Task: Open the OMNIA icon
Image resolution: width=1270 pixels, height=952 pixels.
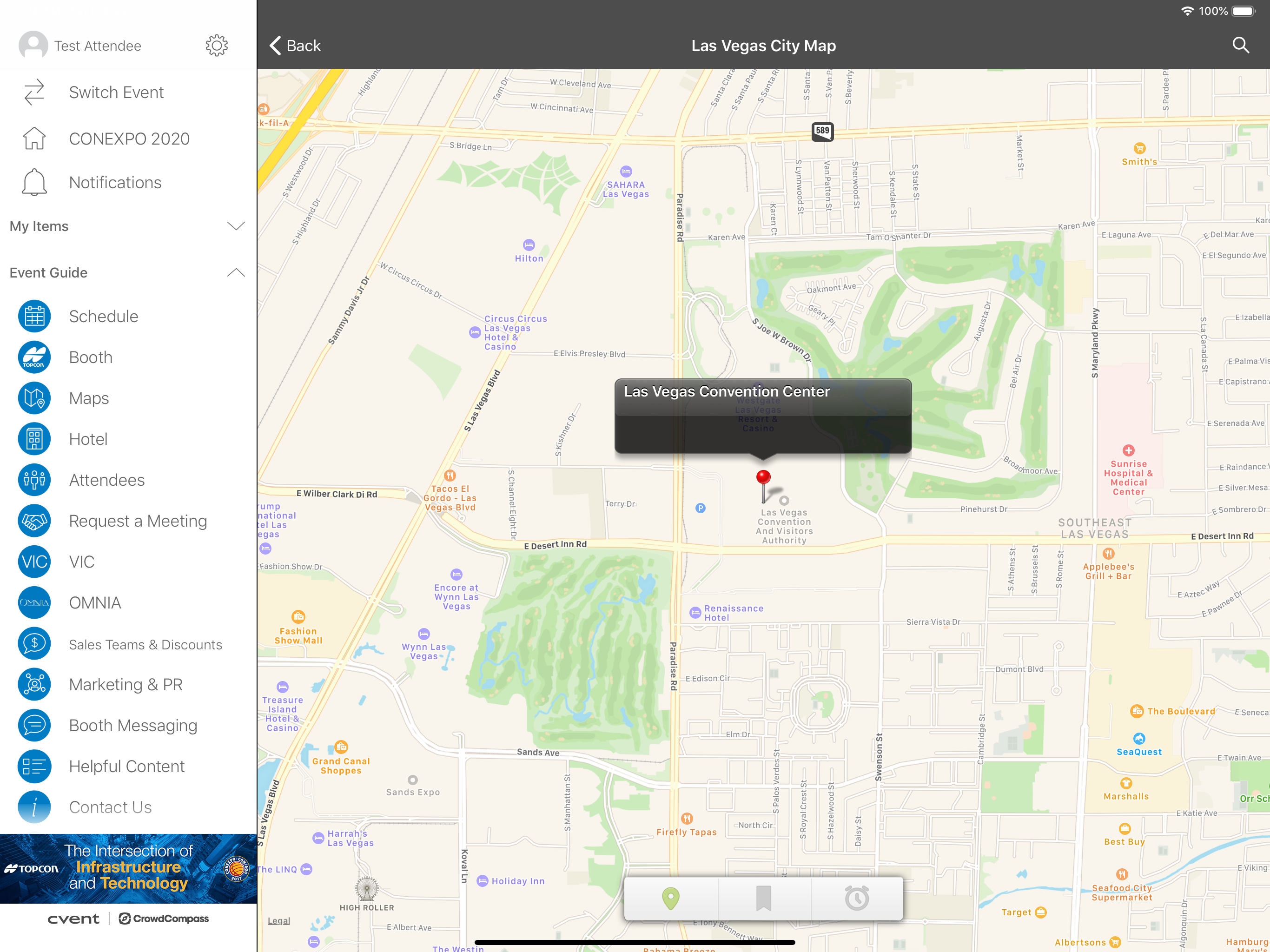Action: pyautogui.click(x=34, y=603)
